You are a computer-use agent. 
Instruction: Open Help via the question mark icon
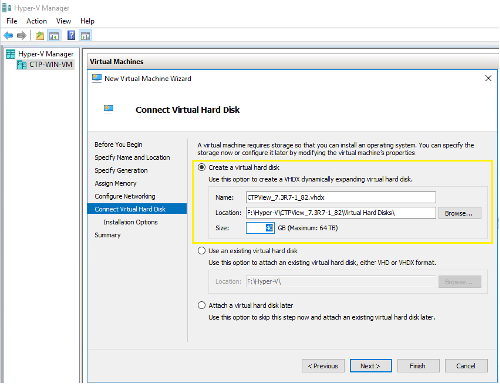click(71, 35)
